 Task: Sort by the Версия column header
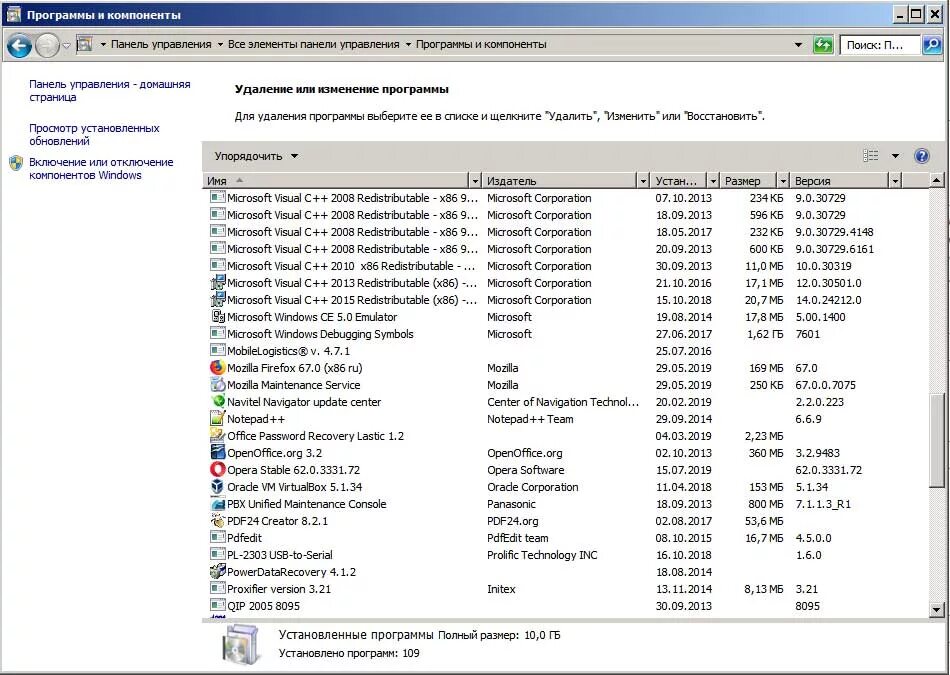click(840, 181)
